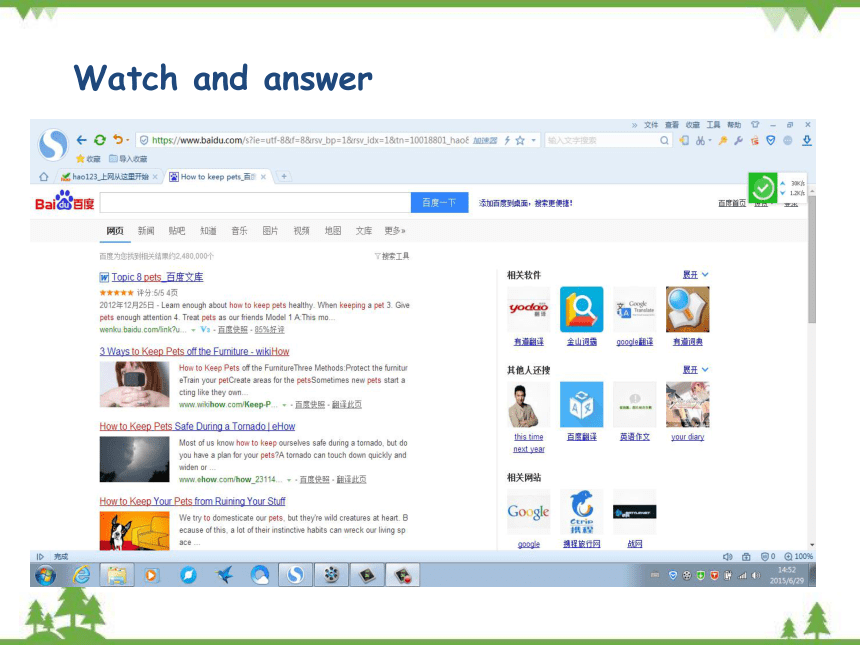
Task: Switch to the hao123 tab
Action: pos(110,177)
